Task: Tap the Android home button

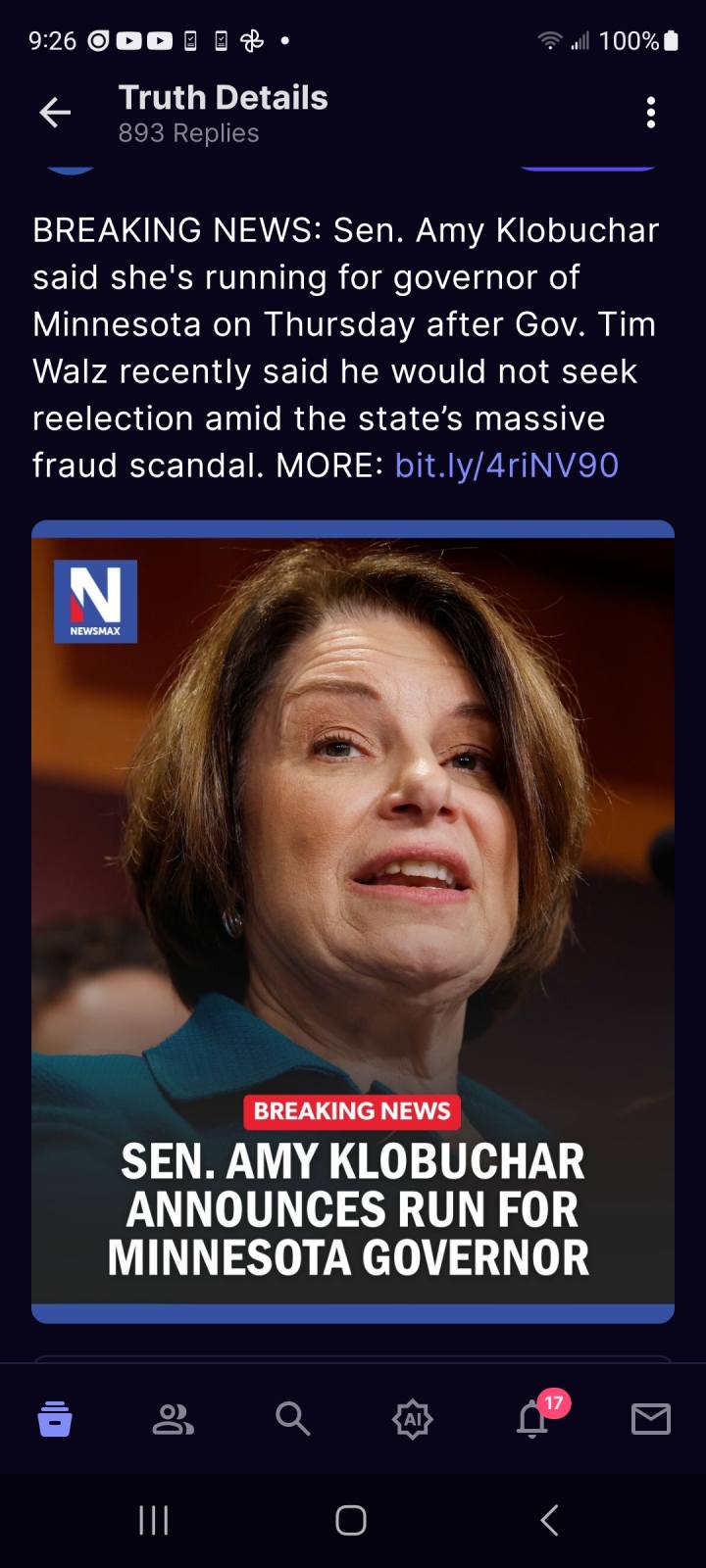Action: click(351, 1520)
